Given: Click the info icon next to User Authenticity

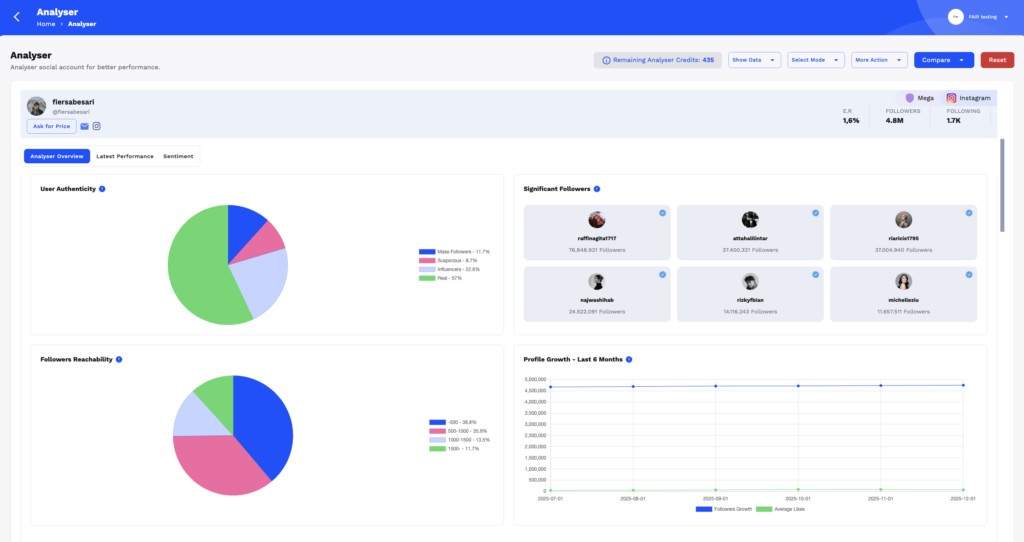Looking at the screenshot, I should coord(103,188).
